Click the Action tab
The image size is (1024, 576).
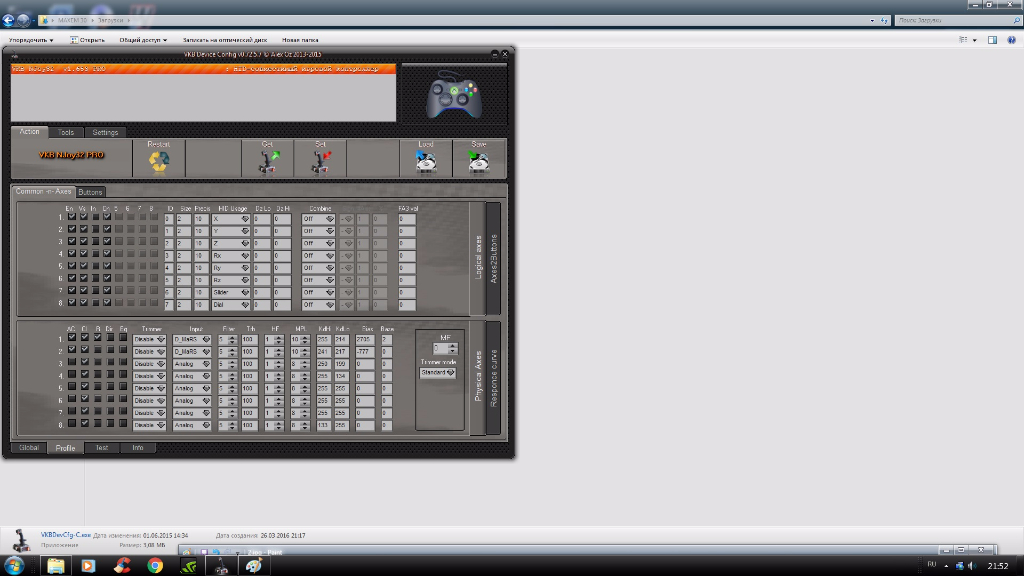(x=29, y=132)
